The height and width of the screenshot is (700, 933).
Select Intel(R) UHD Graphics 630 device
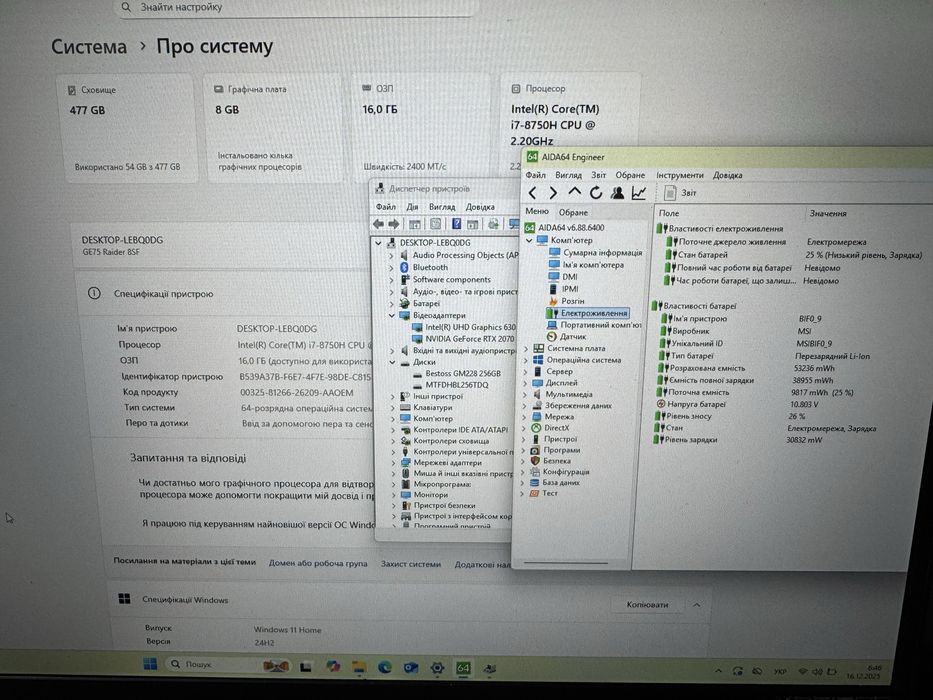464,327
